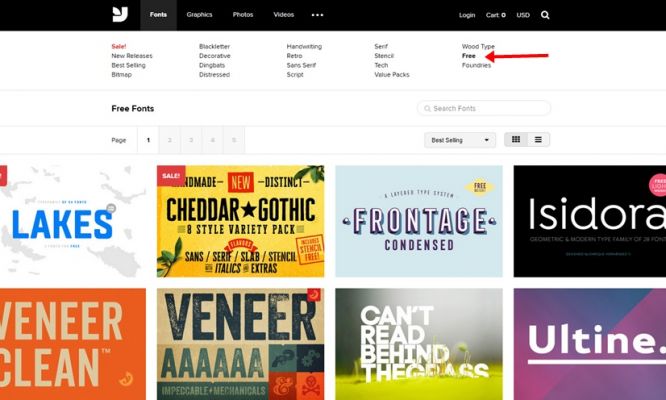Go to page 4
The width and height of the screenshot is (666, 400).
click(212, 140)
